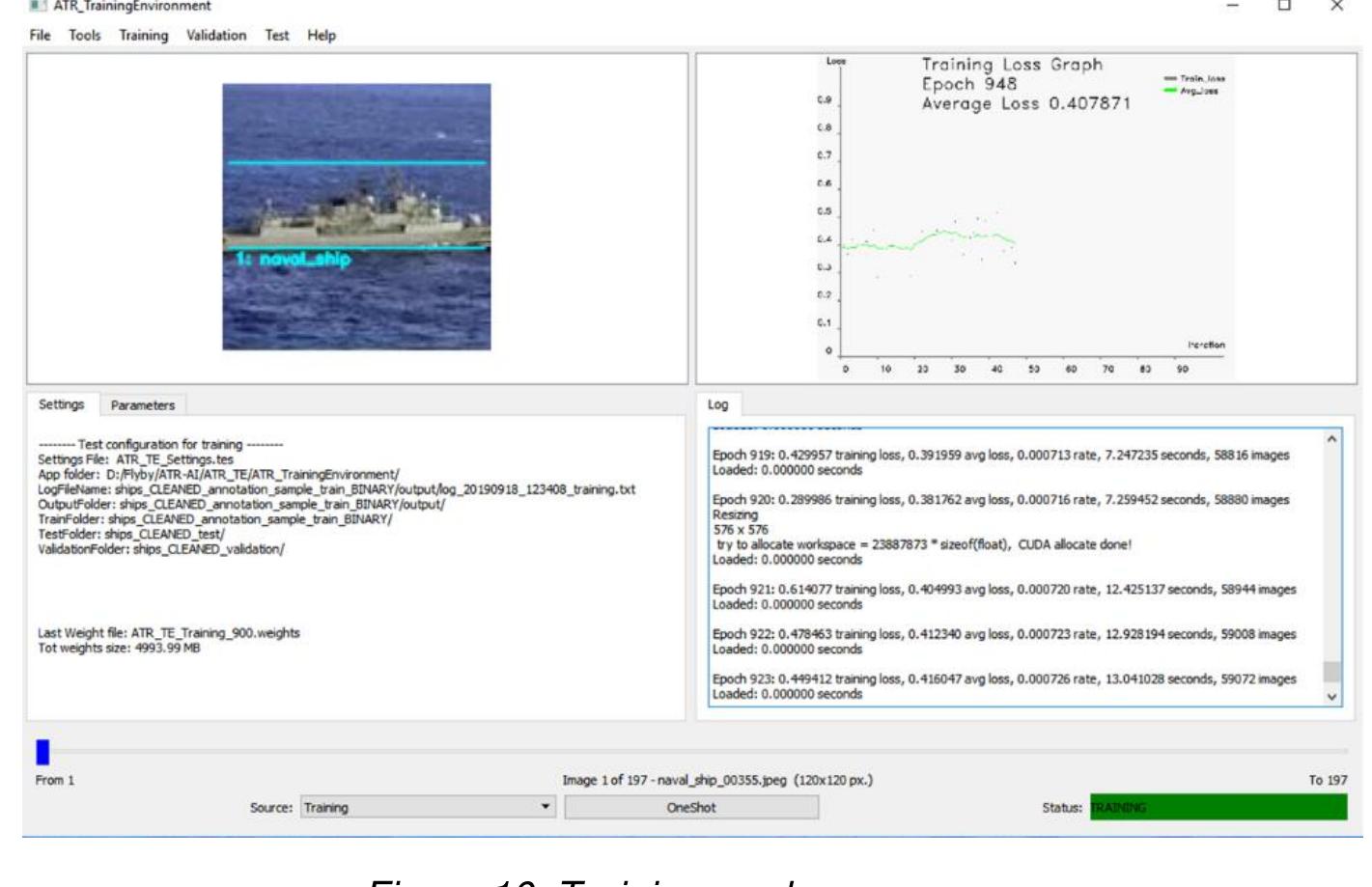Click the naval ship training image preview

[356, 216]
